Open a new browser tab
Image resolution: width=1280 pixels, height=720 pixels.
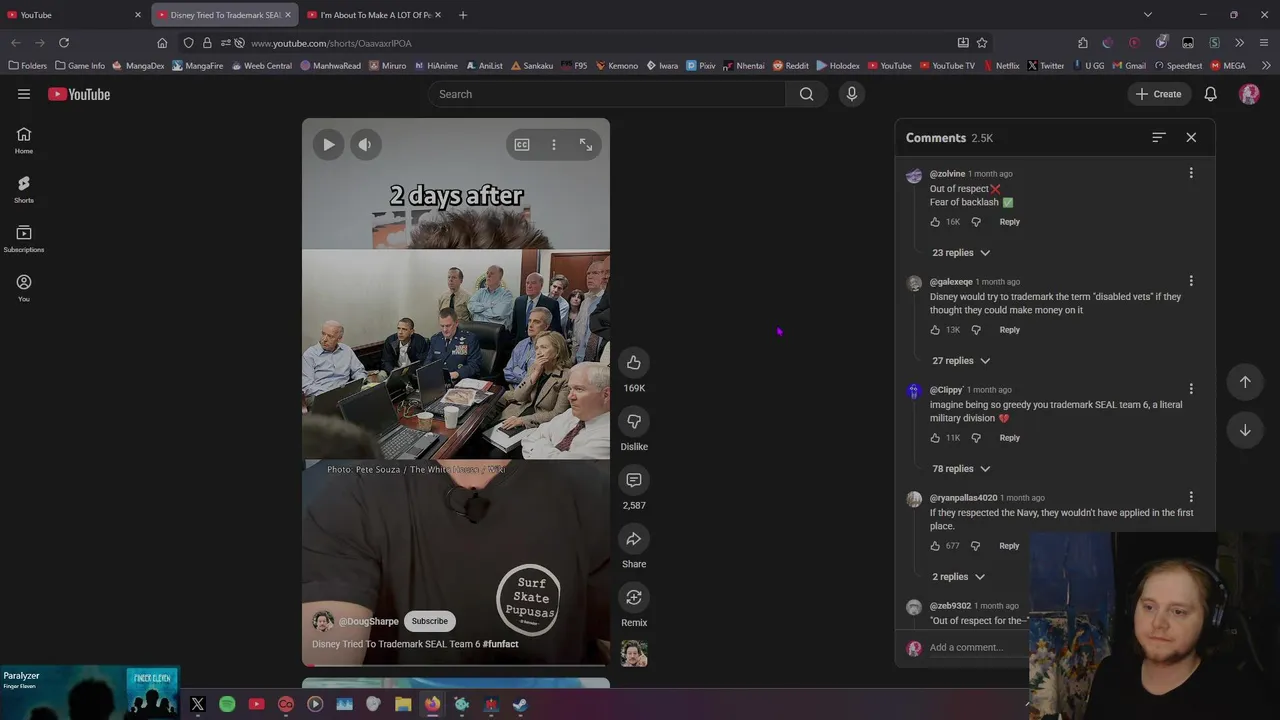(x=463, y=15)
